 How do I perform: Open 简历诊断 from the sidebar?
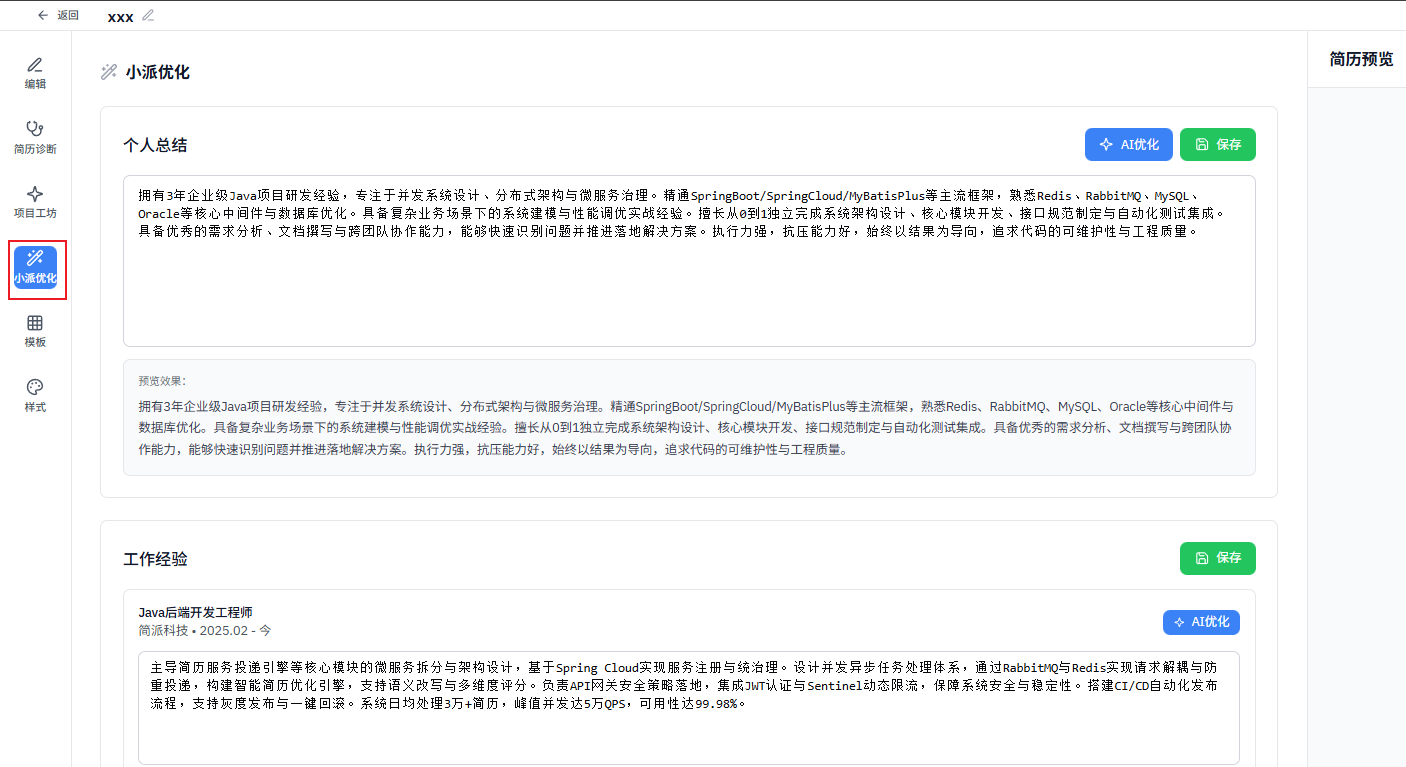click(x=35, y=138)
